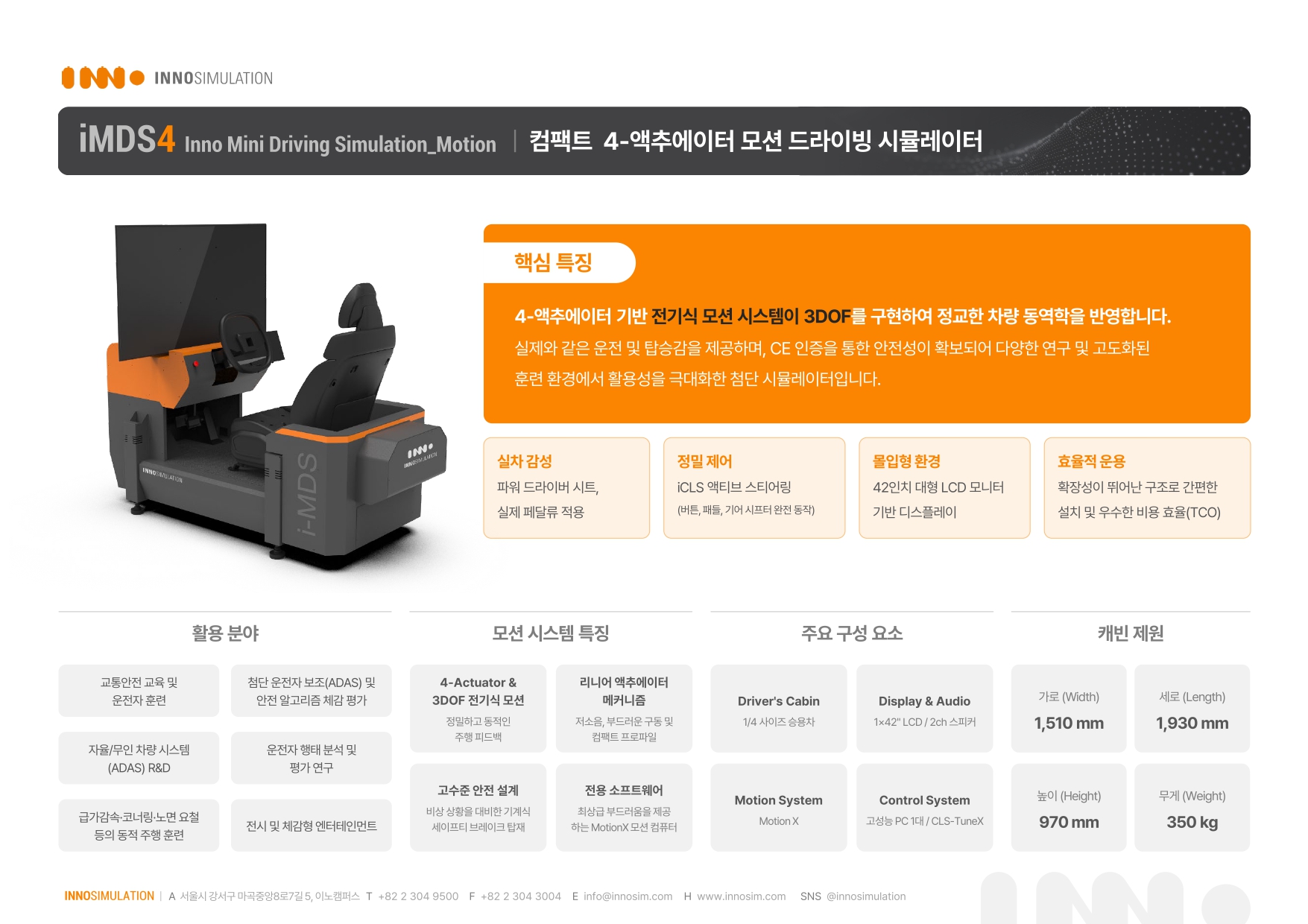Click the 가로 (Width) "1,510 mm" value
Image resolution: width=1308 pixels, height=924 pixels.
[x=1069, y=723]
